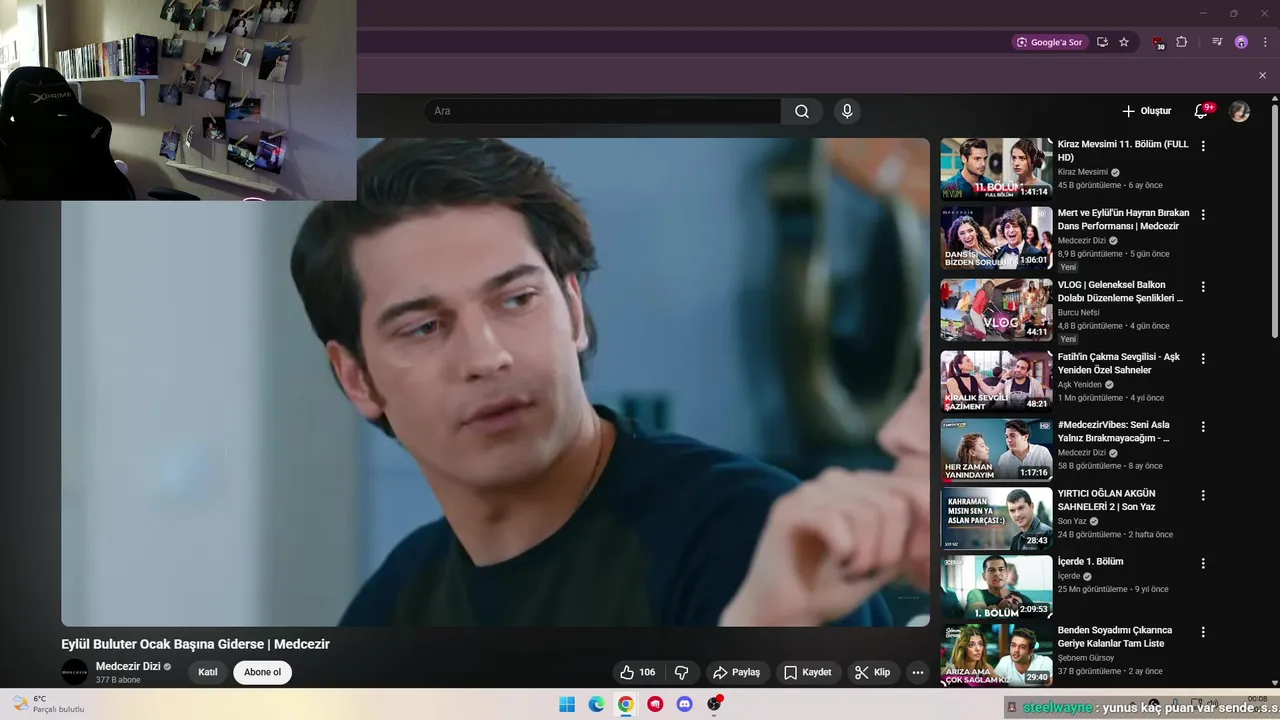Open options for Kiraz Mevsimi 11. Bölüm video
The width and height of the screenshot is (1280, 720).
tap(1203, 145)
